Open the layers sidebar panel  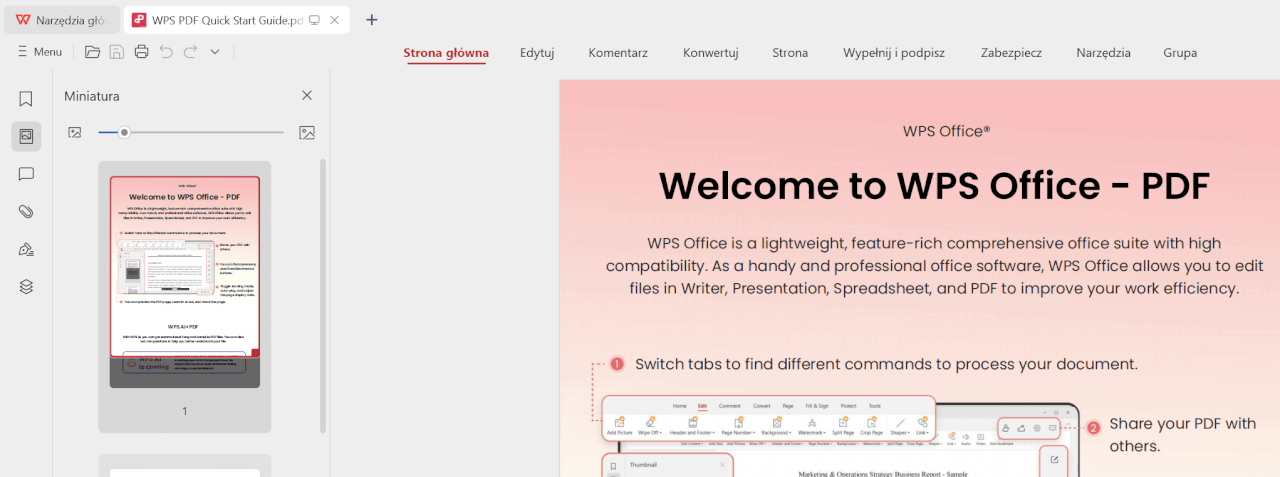pyautogui.click(x=26, y=287)
